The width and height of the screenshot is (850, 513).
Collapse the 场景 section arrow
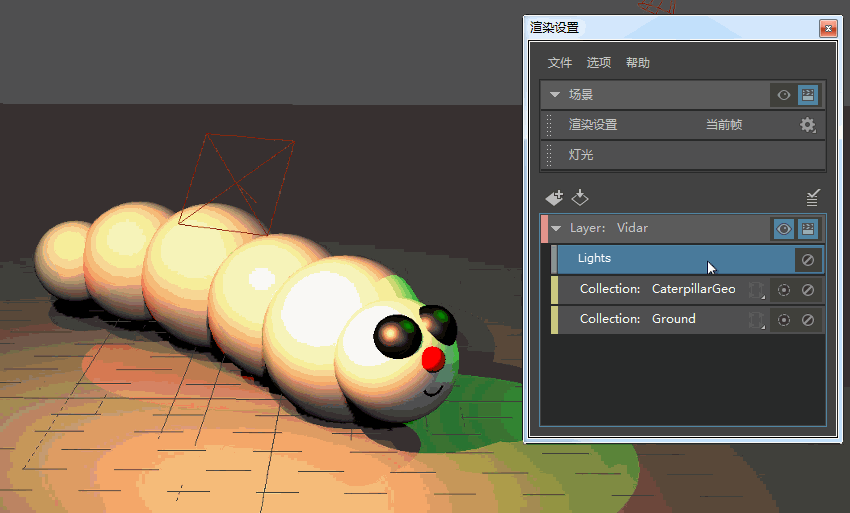pyautogui.click(x=555, y=95)
